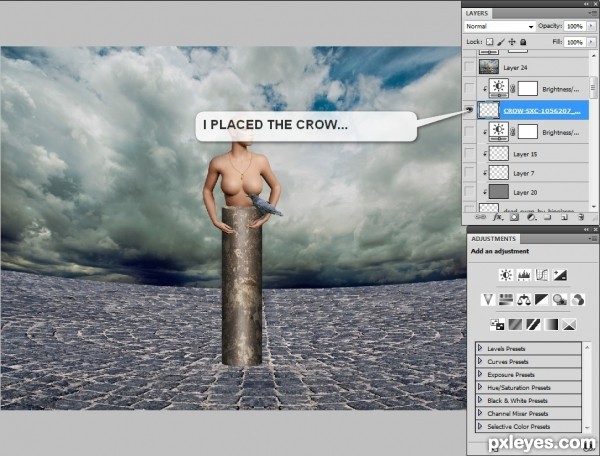Screen dimensions: 600x456
Task: Select the Layer 15 name
Action: [x=525, y=154]
